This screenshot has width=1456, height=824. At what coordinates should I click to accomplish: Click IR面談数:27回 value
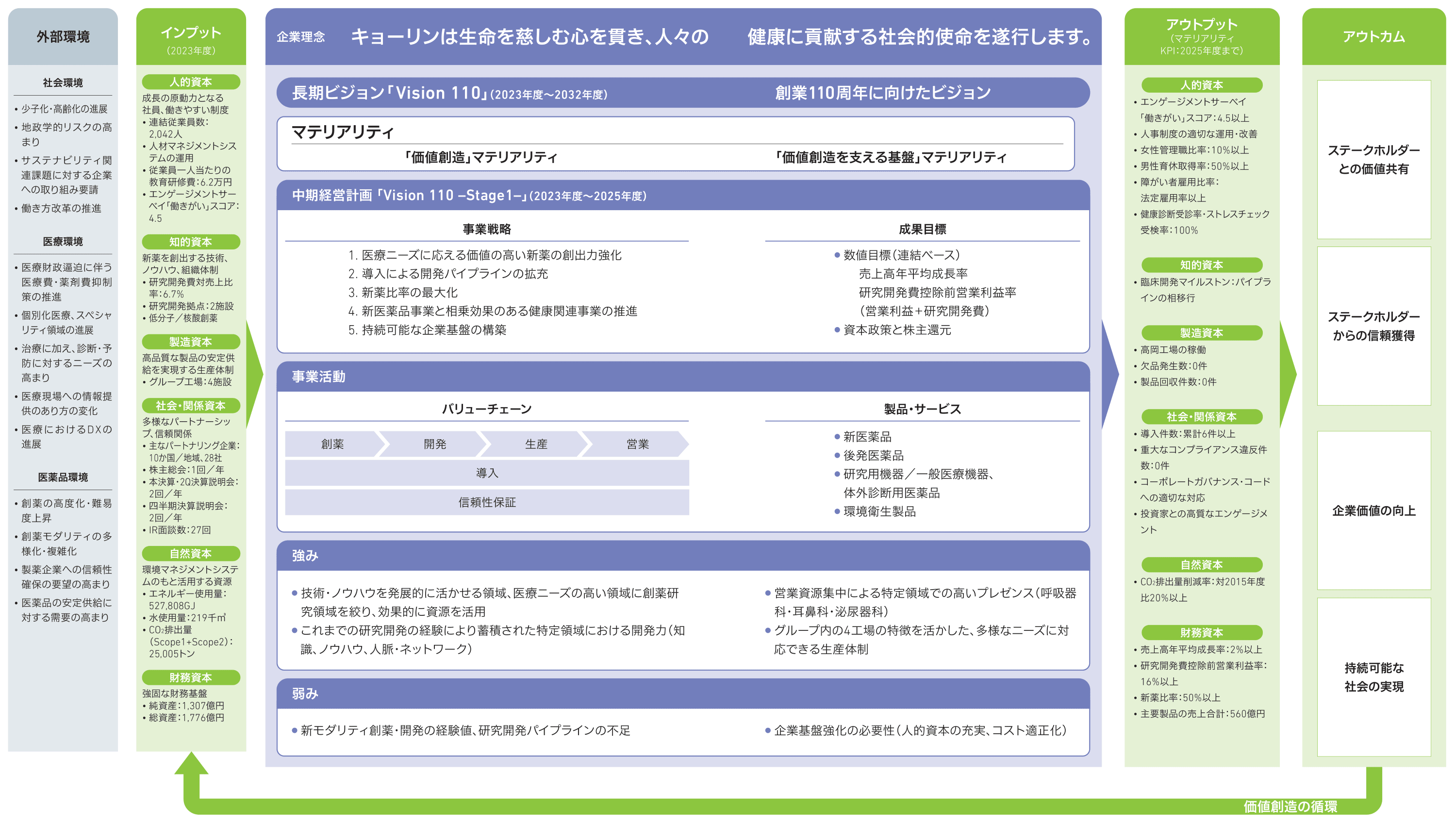[177, 530]
